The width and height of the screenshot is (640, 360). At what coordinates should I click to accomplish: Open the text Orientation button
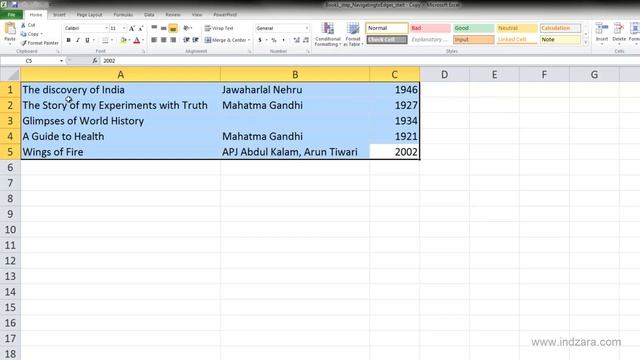click(187, 28)
